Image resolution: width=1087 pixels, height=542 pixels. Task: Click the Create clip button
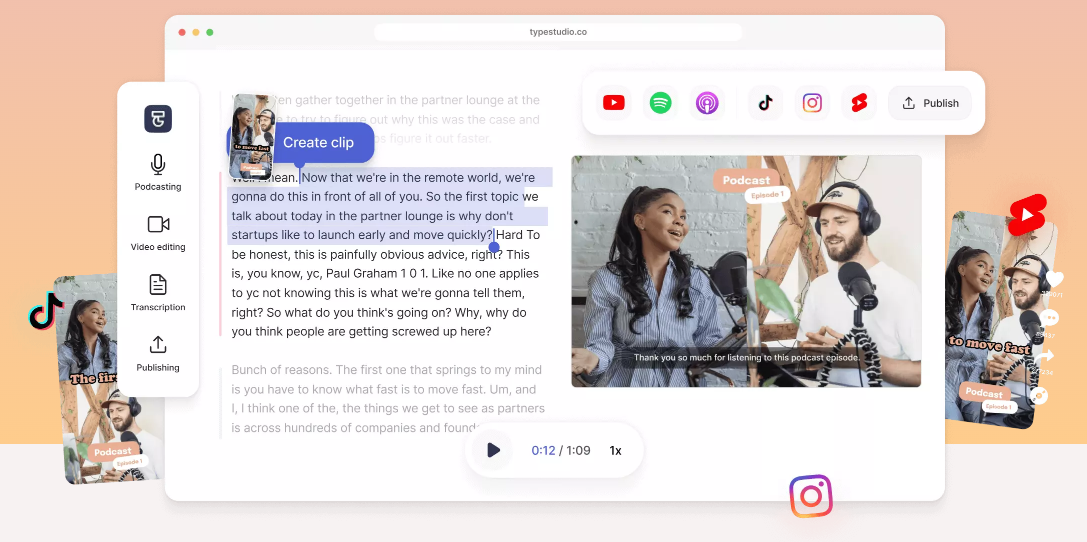coord(318,143)
